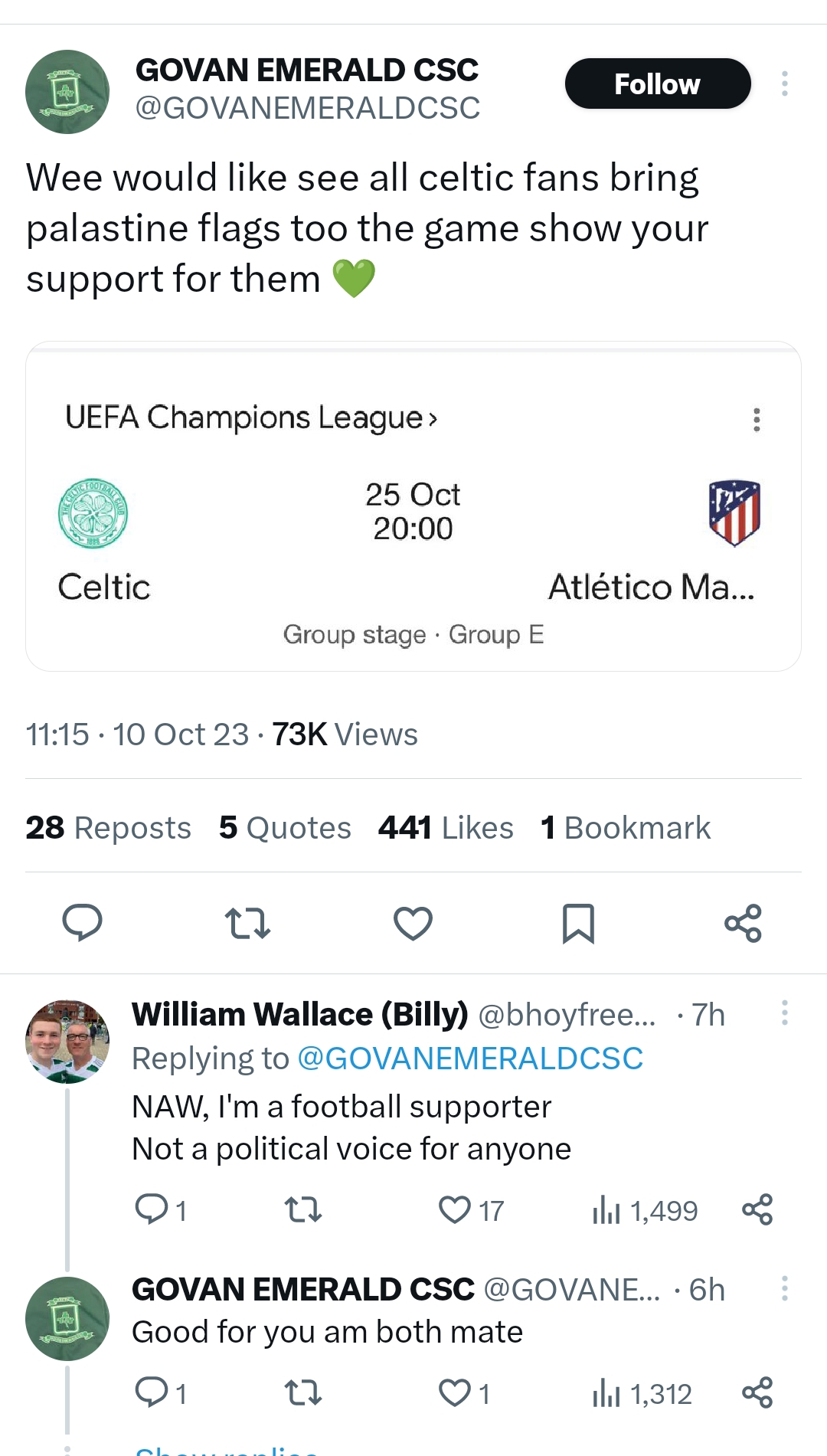Screen dimensions: 827x1456
Task: Bookmark the main tweet
Action: pos(578,923)
